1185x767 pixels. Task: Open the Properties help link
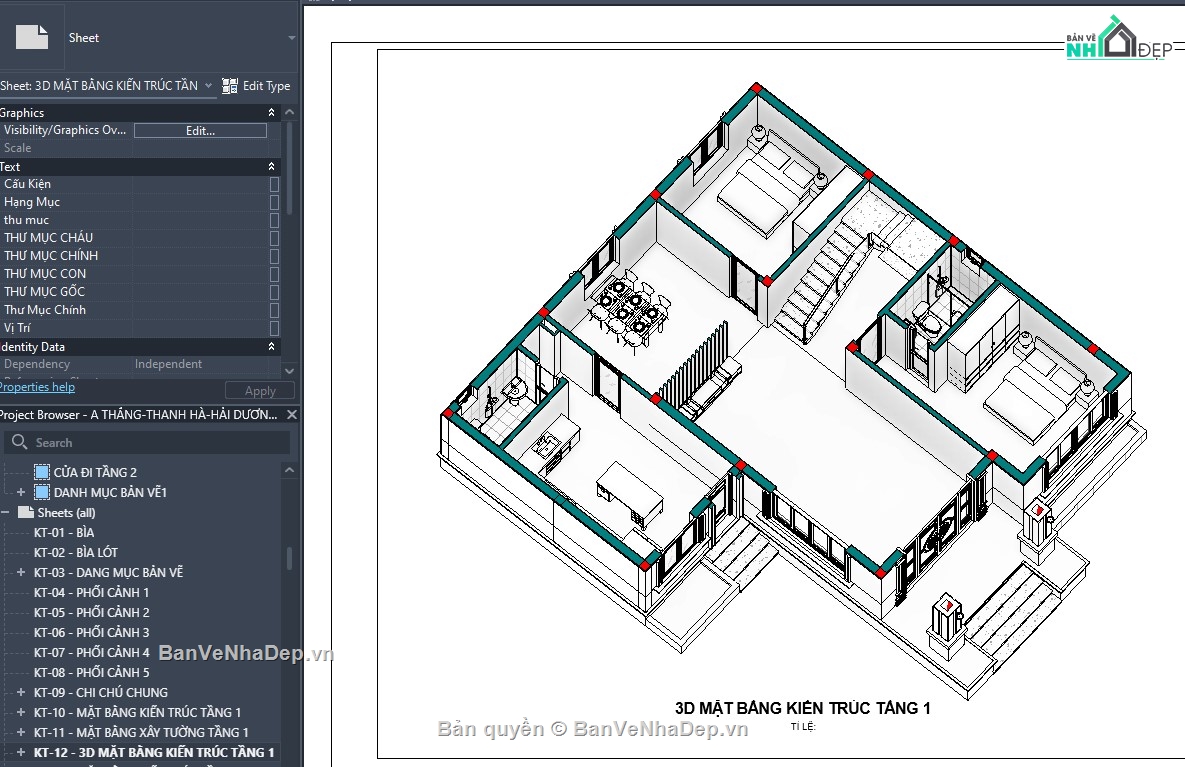pyautogui.click(x=37, y=387)
